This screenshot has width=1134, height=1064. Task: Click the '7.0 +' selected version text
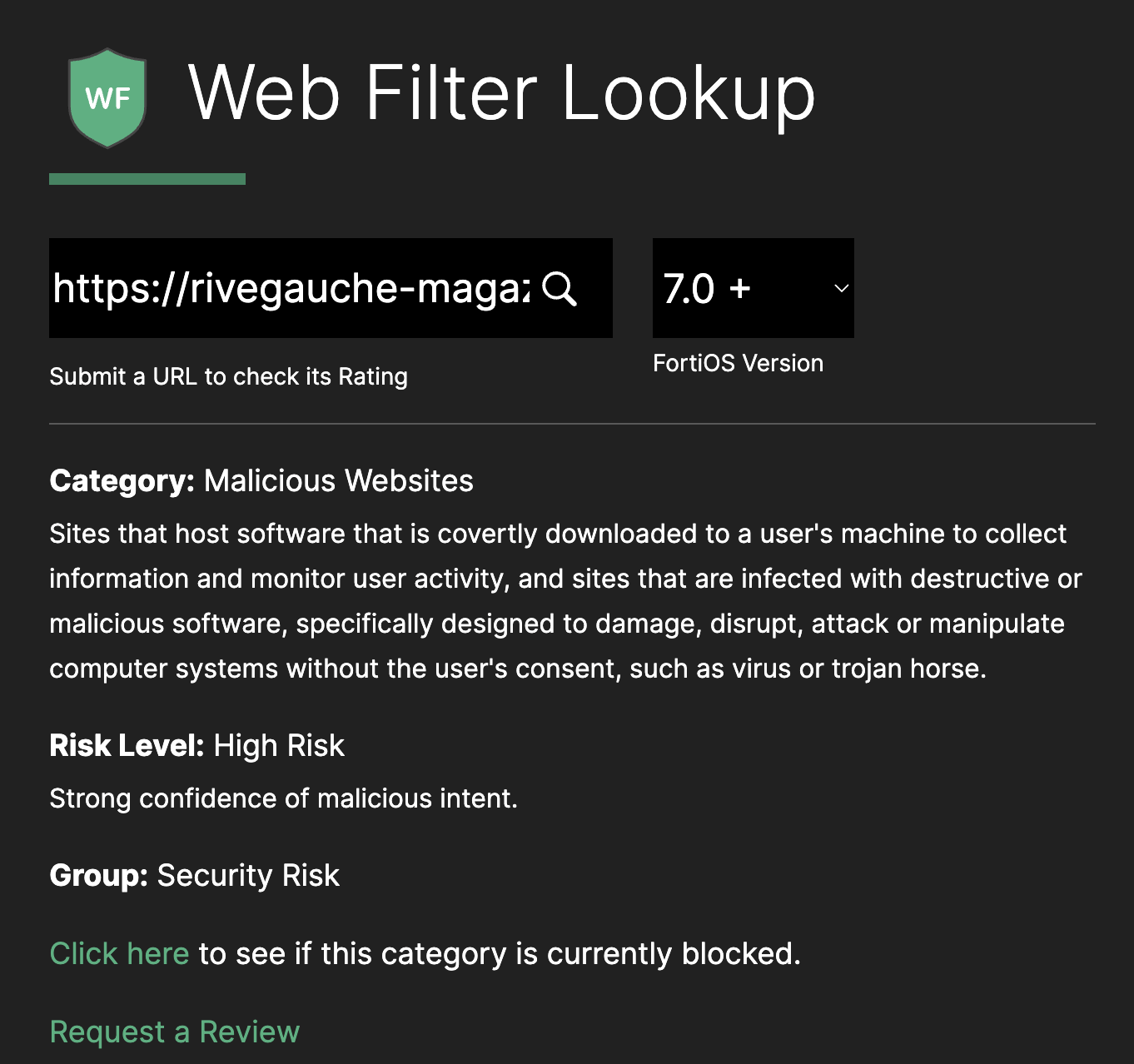coord(707,289)
